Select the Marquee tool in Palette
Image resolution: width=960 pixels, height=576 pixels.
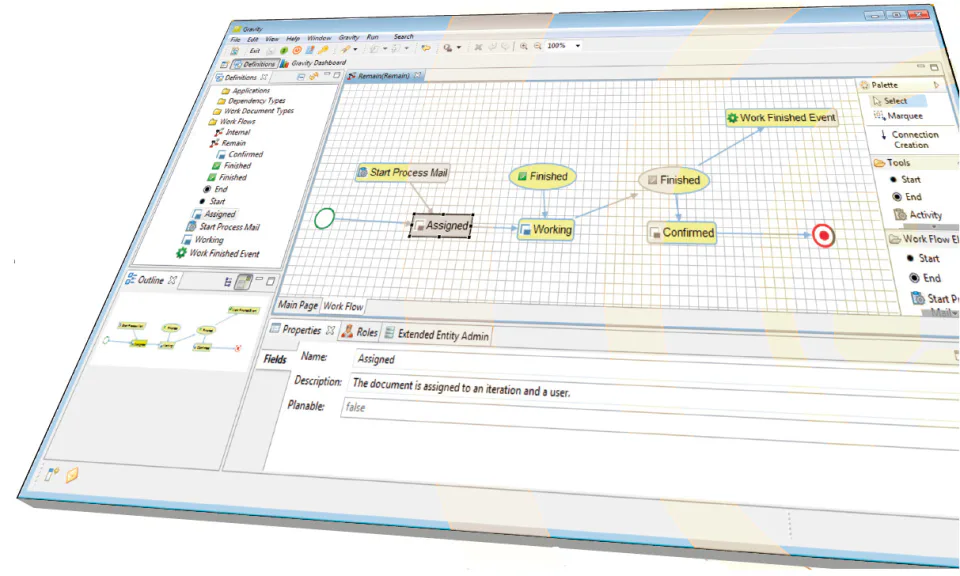tap(898, 116)
